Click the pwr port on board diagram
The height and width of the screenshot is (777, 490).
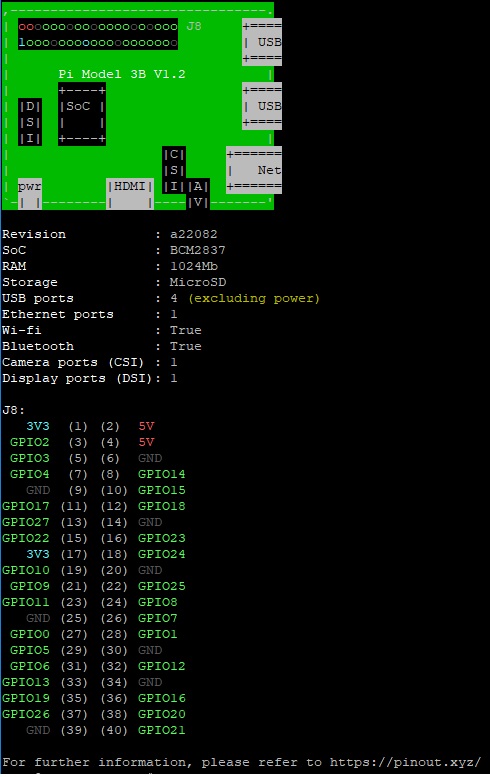(30, 194)
